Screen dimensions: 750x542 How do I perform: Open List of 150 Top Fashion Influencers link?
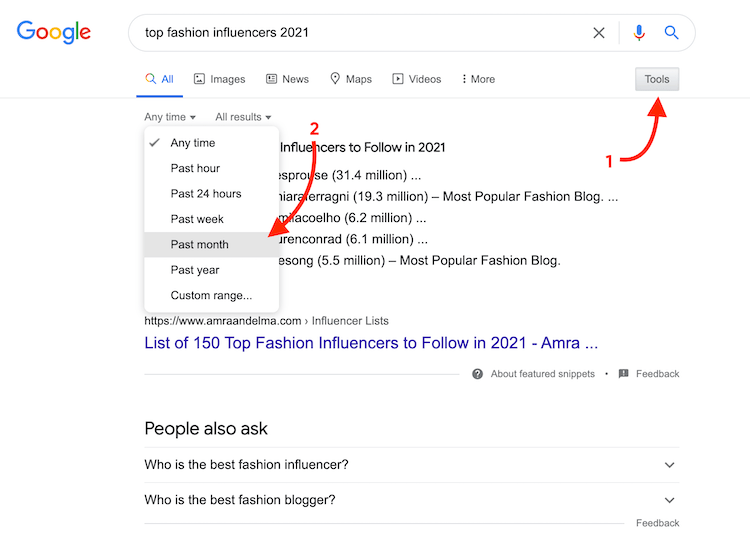pos(371,343)
